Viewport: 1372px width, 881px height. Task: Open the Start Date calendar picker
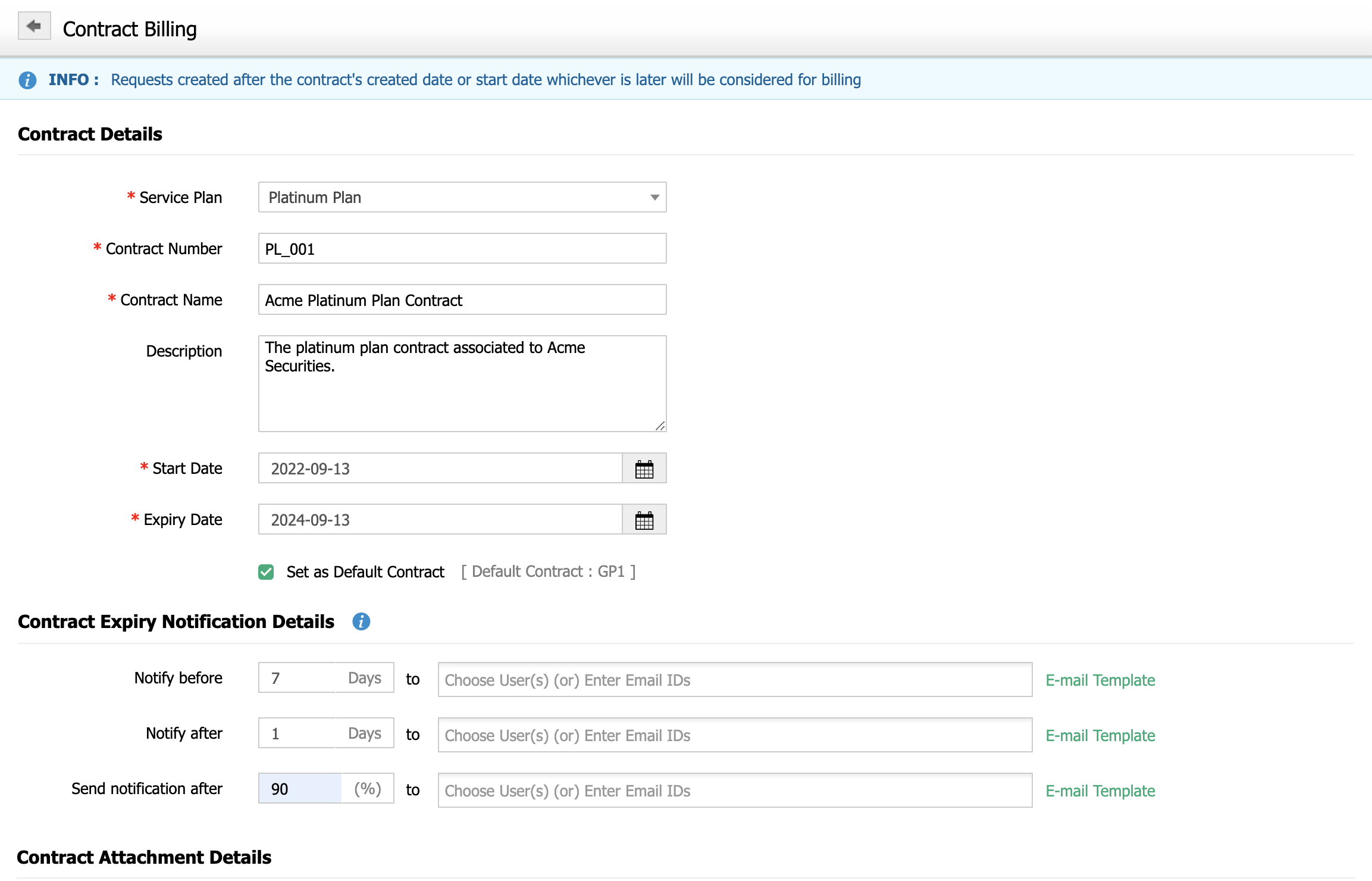pos(644,469)
